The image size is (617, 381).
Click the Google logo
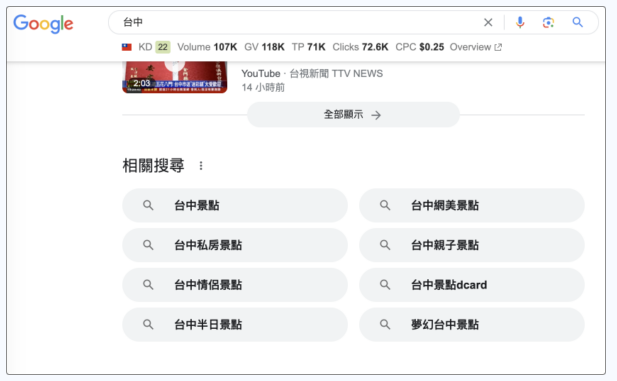43,24
